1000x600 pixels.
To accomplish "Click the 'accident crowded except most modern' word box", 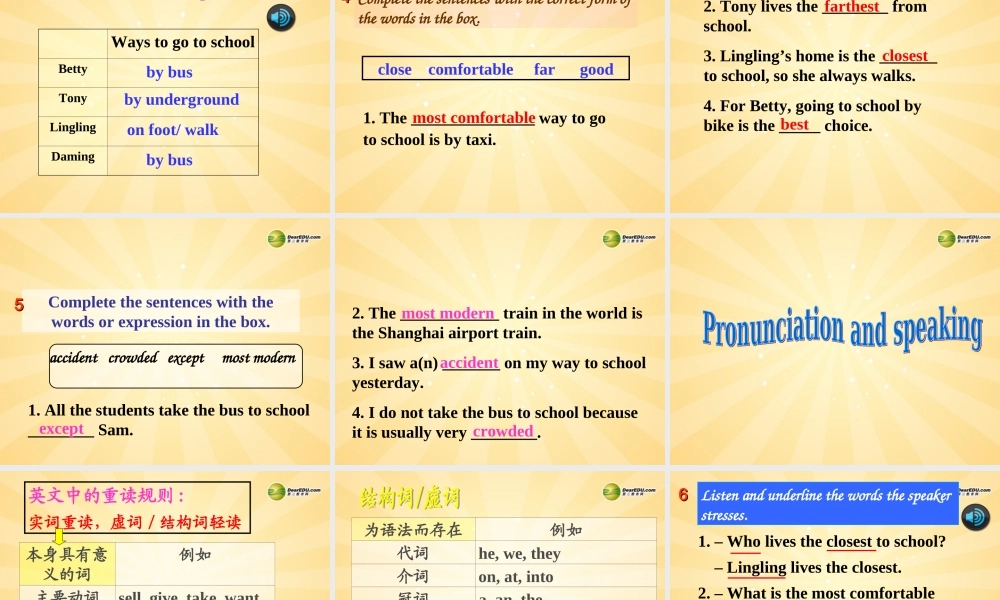I will click(x=176, y=366).
